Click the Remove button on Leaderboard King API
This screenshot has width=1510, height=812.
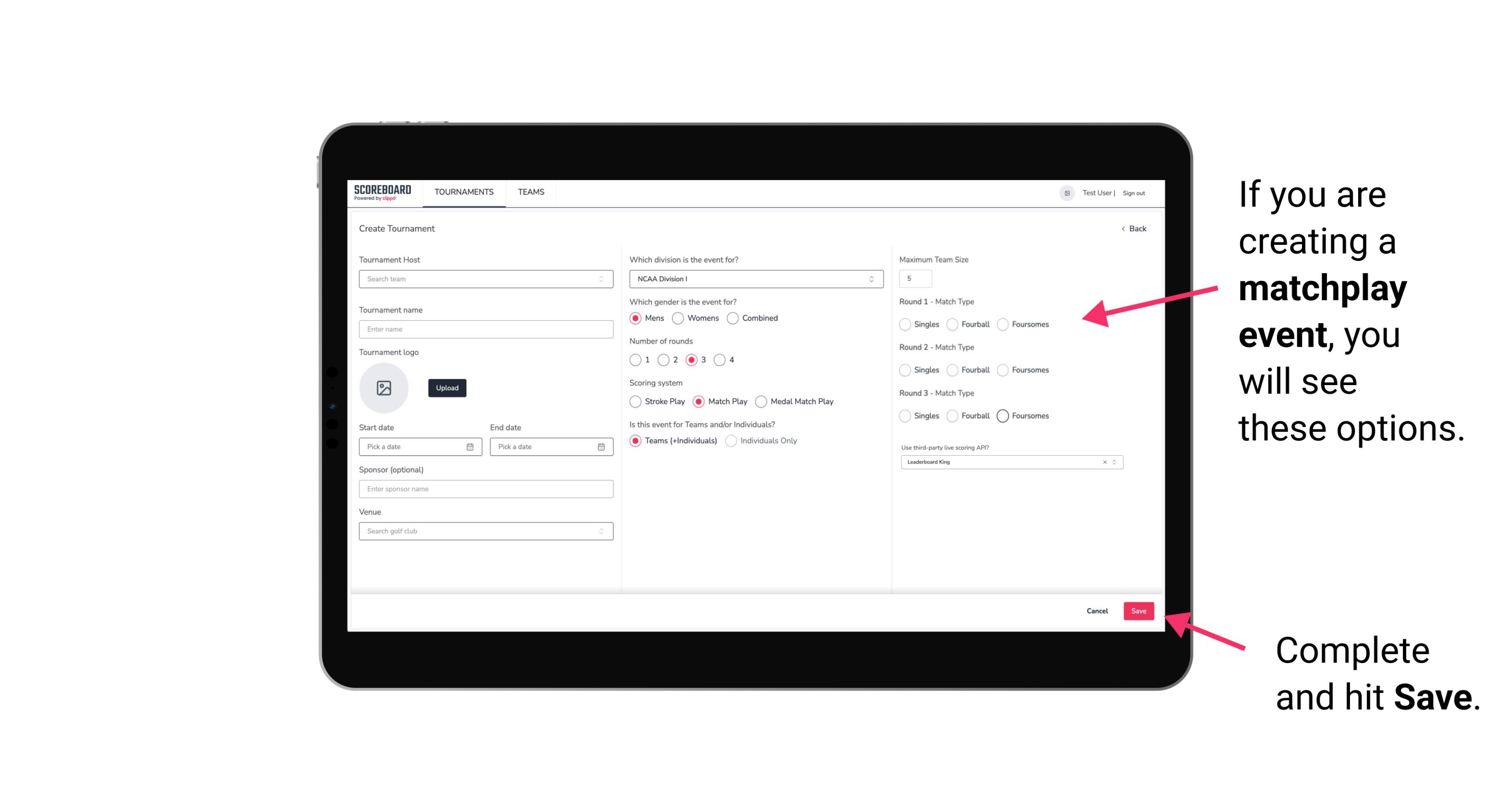point(1104,462)
